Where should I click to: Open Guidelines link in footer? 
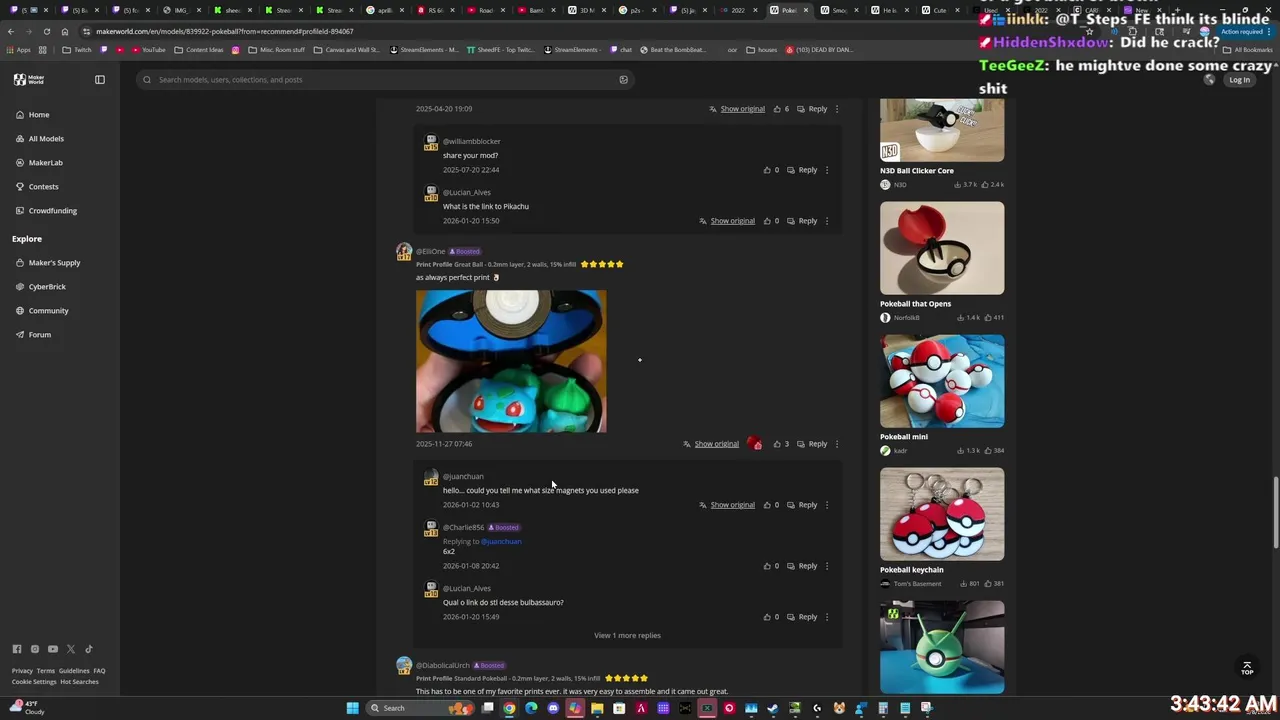(74, 671)
